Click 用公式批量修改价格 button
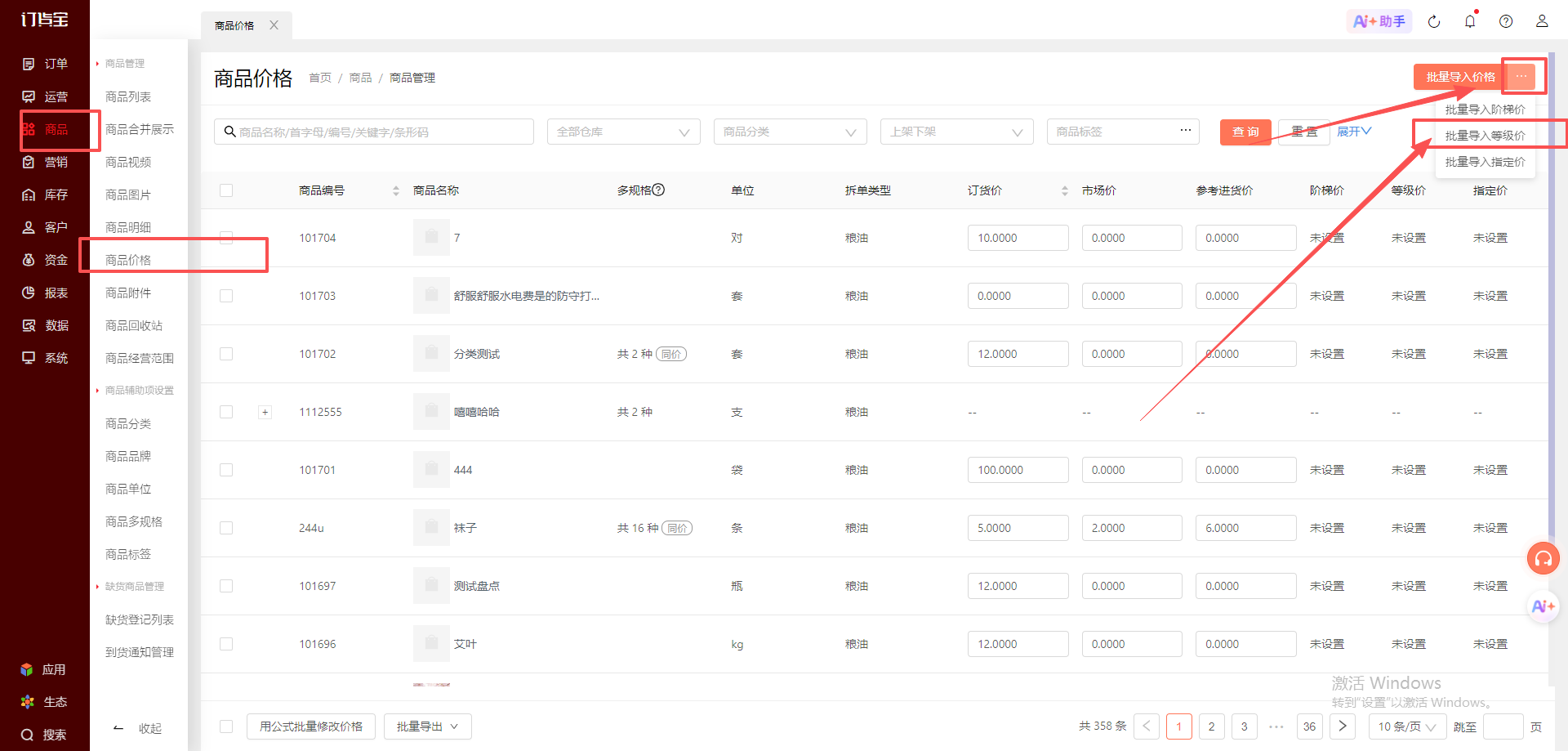The height and width of the screenshot is (751, 1568). point(311,726)
